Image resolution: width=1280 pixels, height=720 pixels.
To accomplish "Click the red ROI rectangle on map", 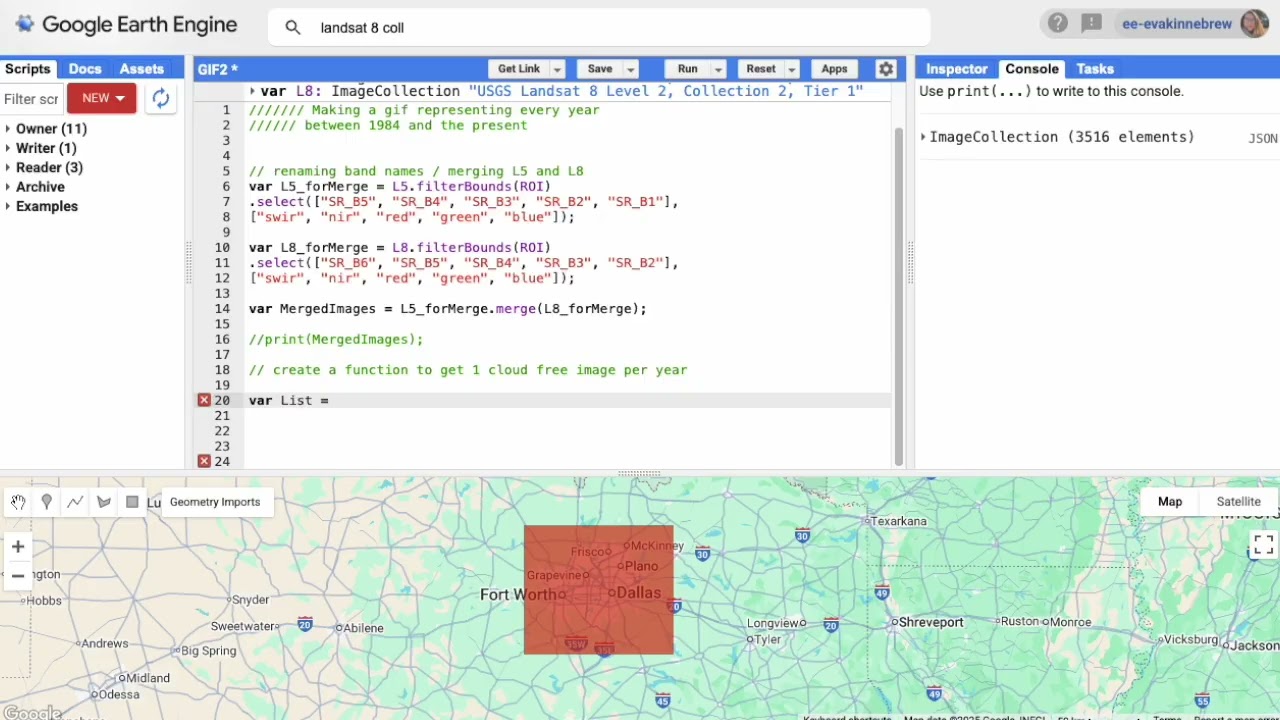I will point(599,590).
